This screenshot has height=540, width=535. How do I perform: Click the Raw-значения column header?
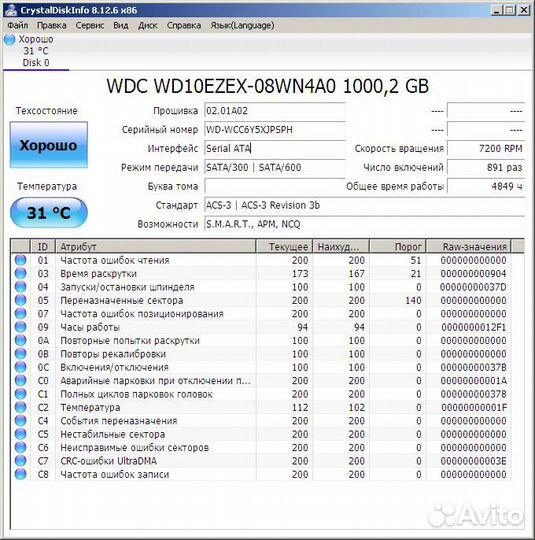click(x=468, y=247)
